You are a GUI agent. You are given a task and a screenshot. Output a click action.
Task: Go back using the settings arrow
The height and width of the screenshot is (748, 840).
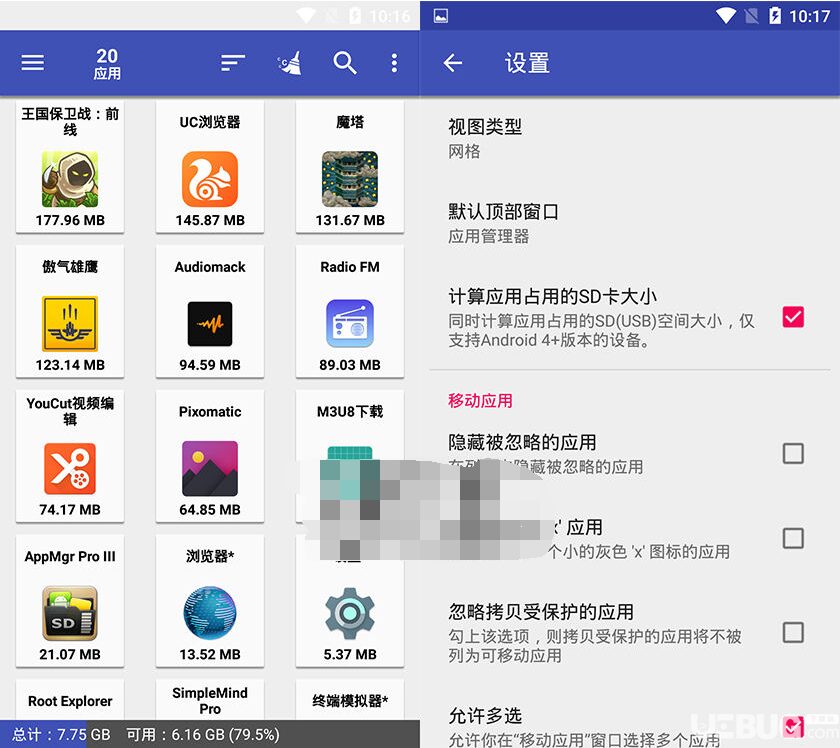point(453,63)
